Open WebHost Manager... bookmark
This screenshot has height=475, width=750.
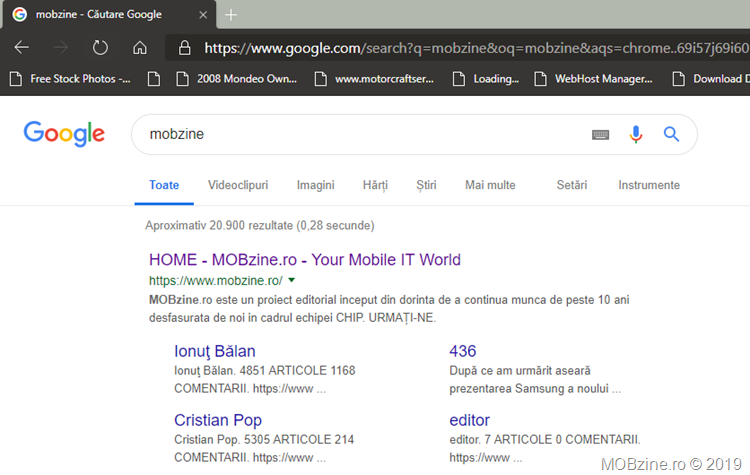click(x=594, y=79)
